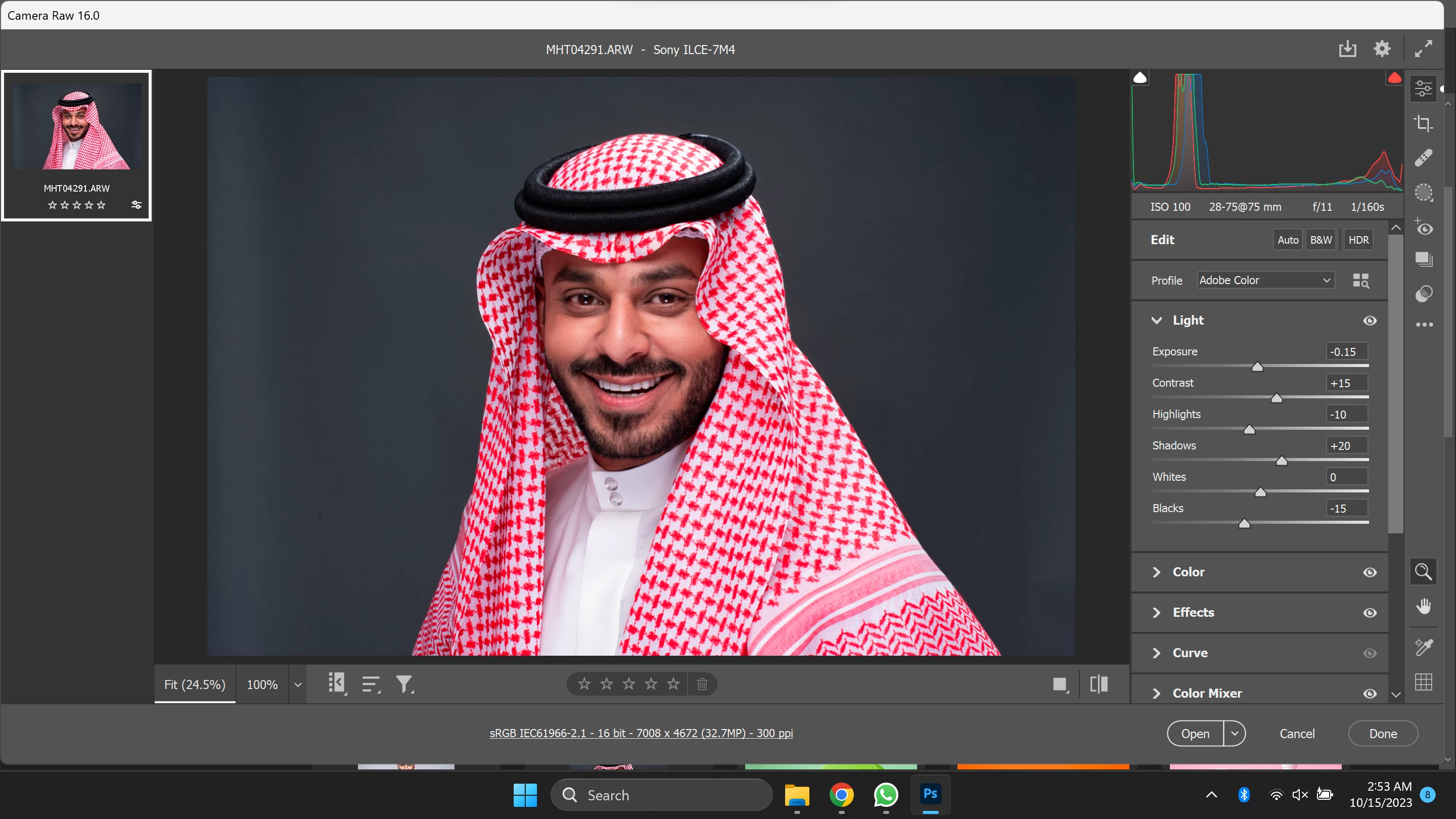Viewport: 1456px width, 819px height.
Task: Open the Presets panel icon
Action: click(1423, 294)
